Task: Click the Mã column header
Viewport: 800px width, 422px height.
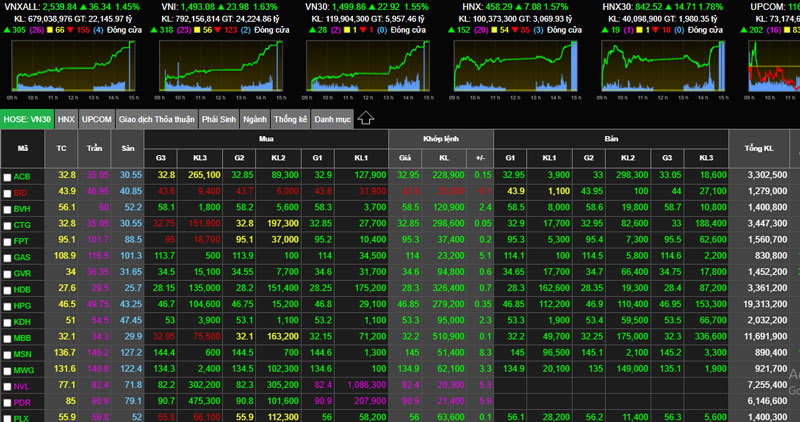Action: 23,148
